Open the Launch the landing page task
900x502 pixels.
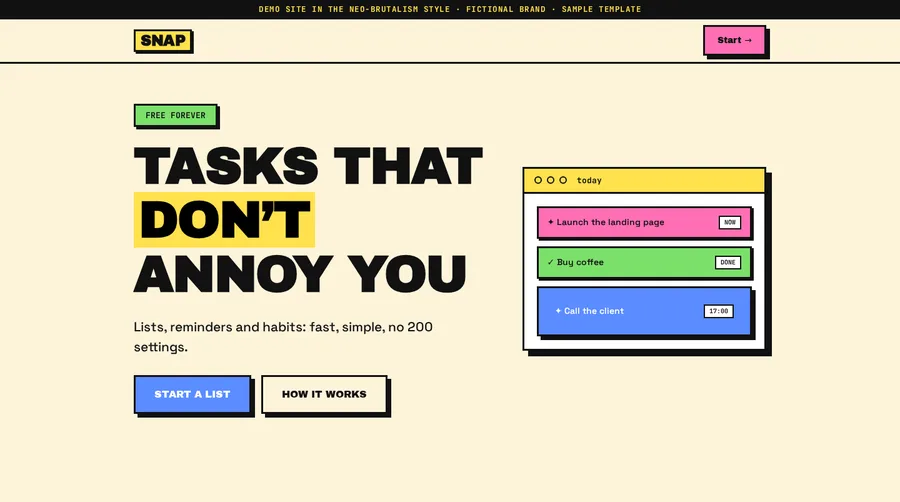click(644, 222)
